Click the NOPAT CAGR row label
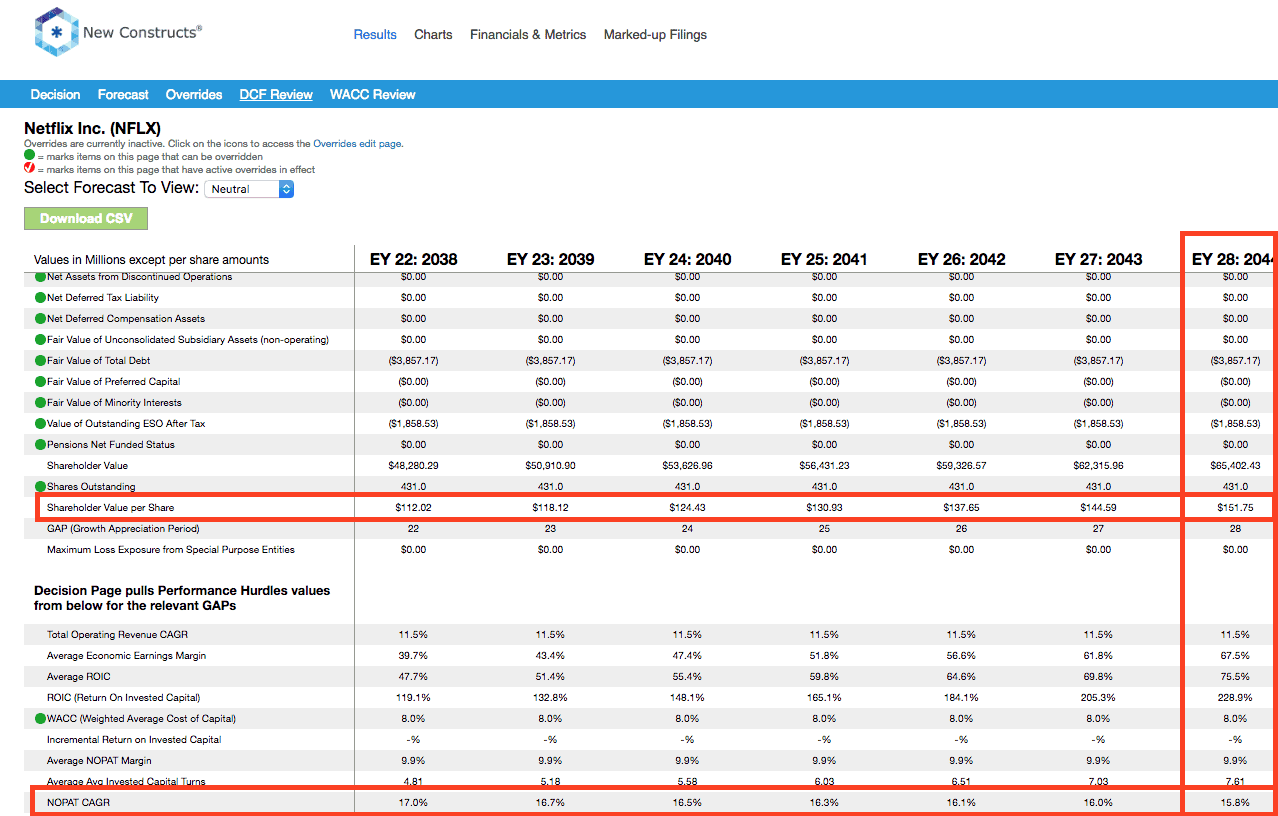1278x816 pixels. point(78,803)
